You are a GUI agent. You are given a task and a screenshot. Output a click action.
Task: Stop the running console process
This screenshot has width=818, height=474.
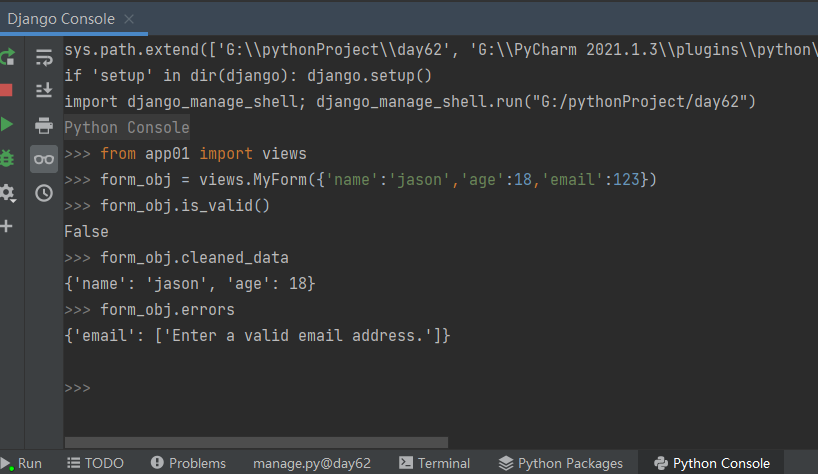(7, 90)
